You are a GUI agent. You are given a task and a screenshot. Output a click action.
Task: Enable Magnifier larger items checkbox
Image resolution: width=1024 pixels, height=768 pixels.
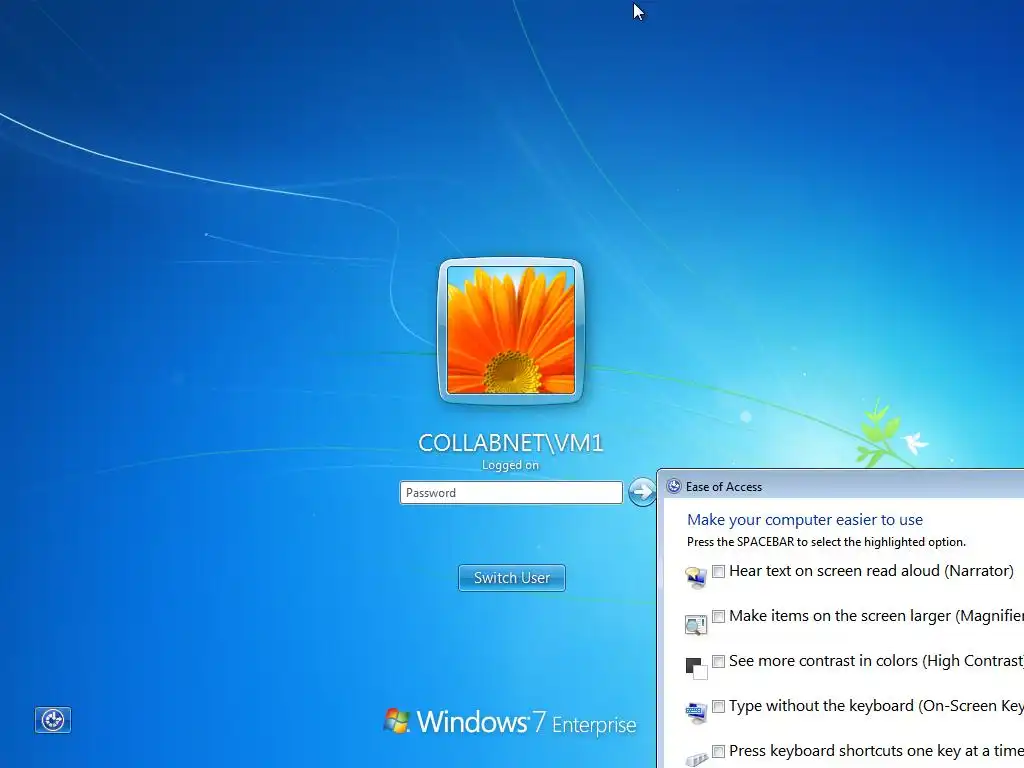(718, 616)
